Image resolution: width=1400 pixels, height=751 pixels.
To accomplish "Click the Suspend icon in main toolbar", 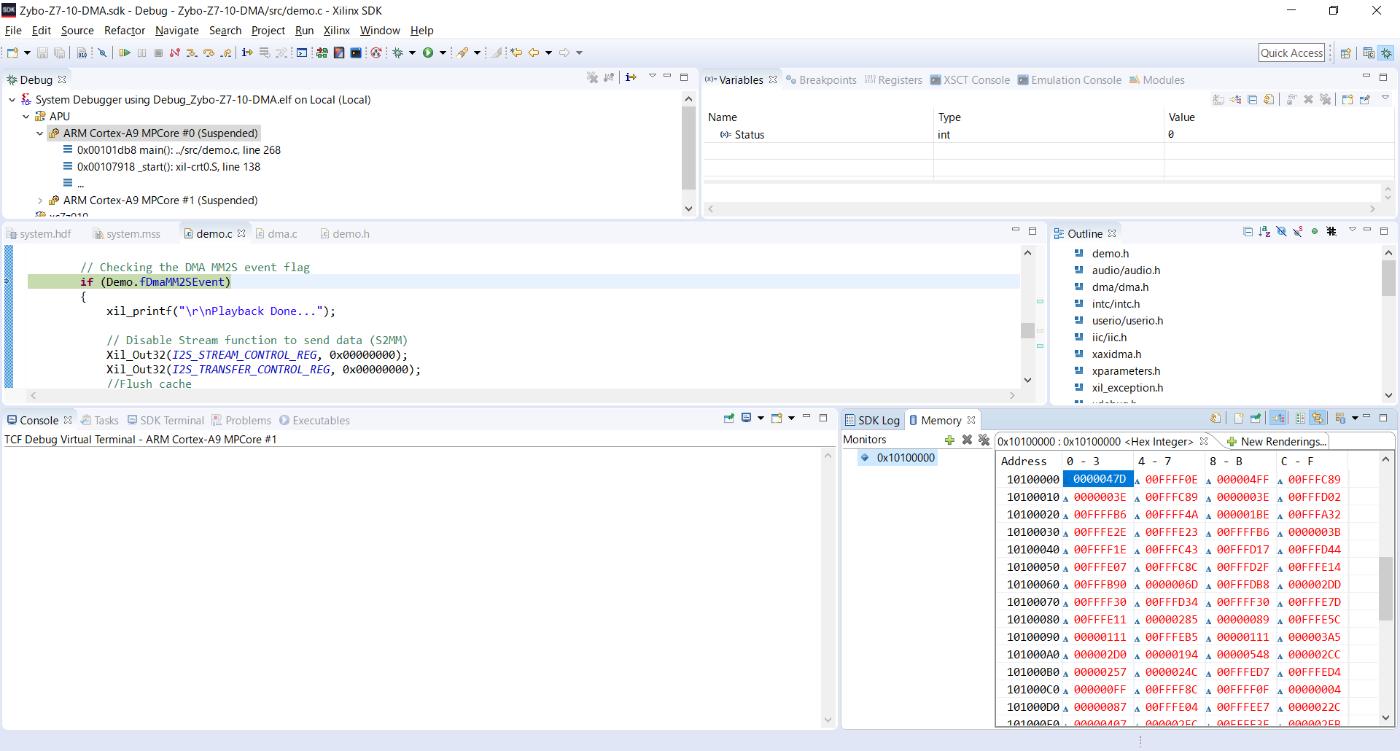I will (141, 52).
